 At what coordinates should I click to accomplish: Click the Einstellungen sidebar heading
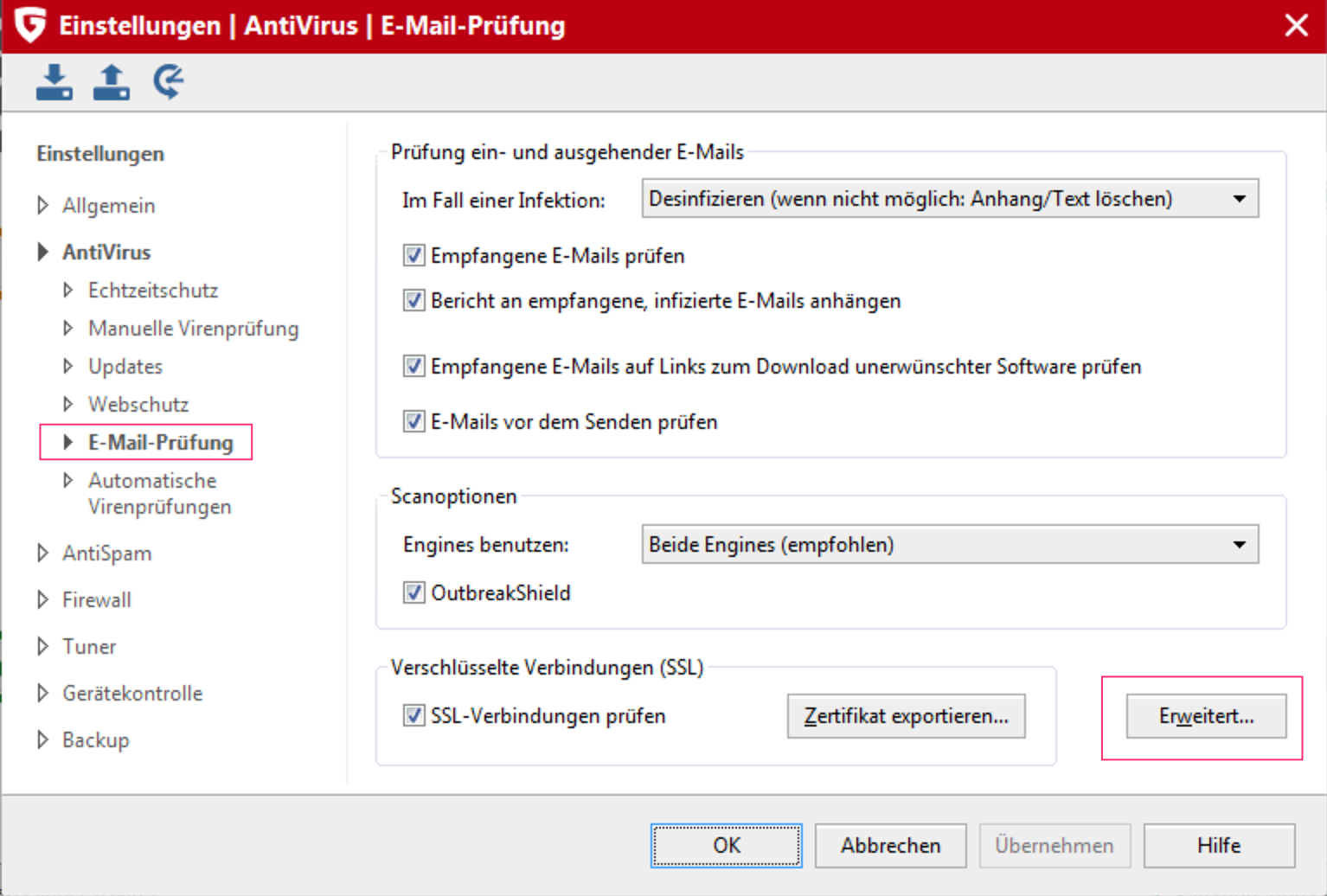click(x=100, y=153)
